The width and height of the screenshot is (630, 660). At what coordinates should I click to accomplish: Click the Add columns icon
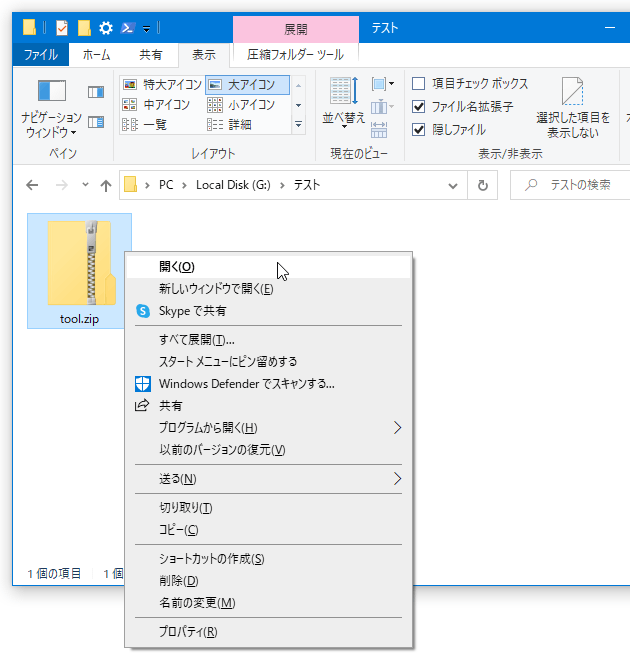pos(383,107)
